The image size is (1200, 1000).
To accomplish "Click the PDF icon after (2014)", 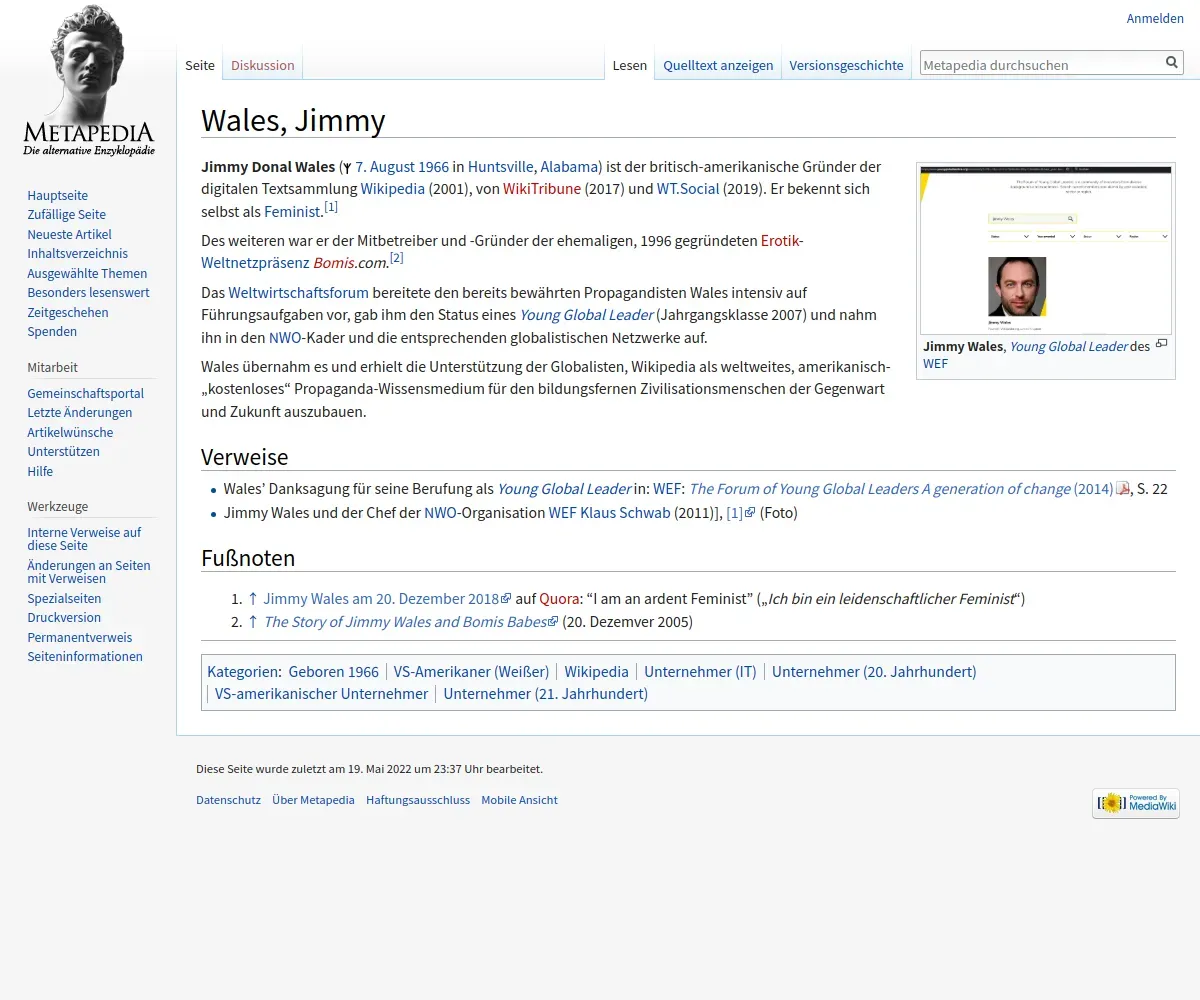I will [1122, 488].
